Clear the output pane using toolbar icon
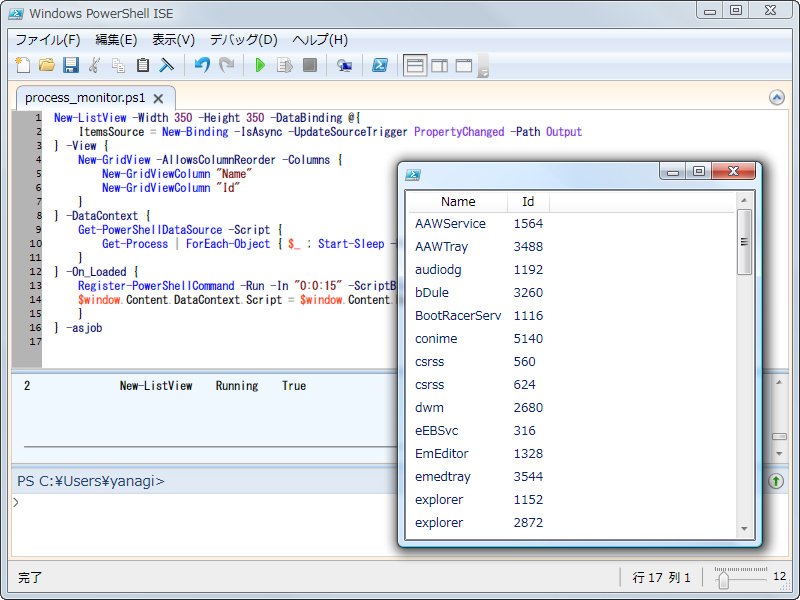This screenshot has width=800, height=600. 167,66
